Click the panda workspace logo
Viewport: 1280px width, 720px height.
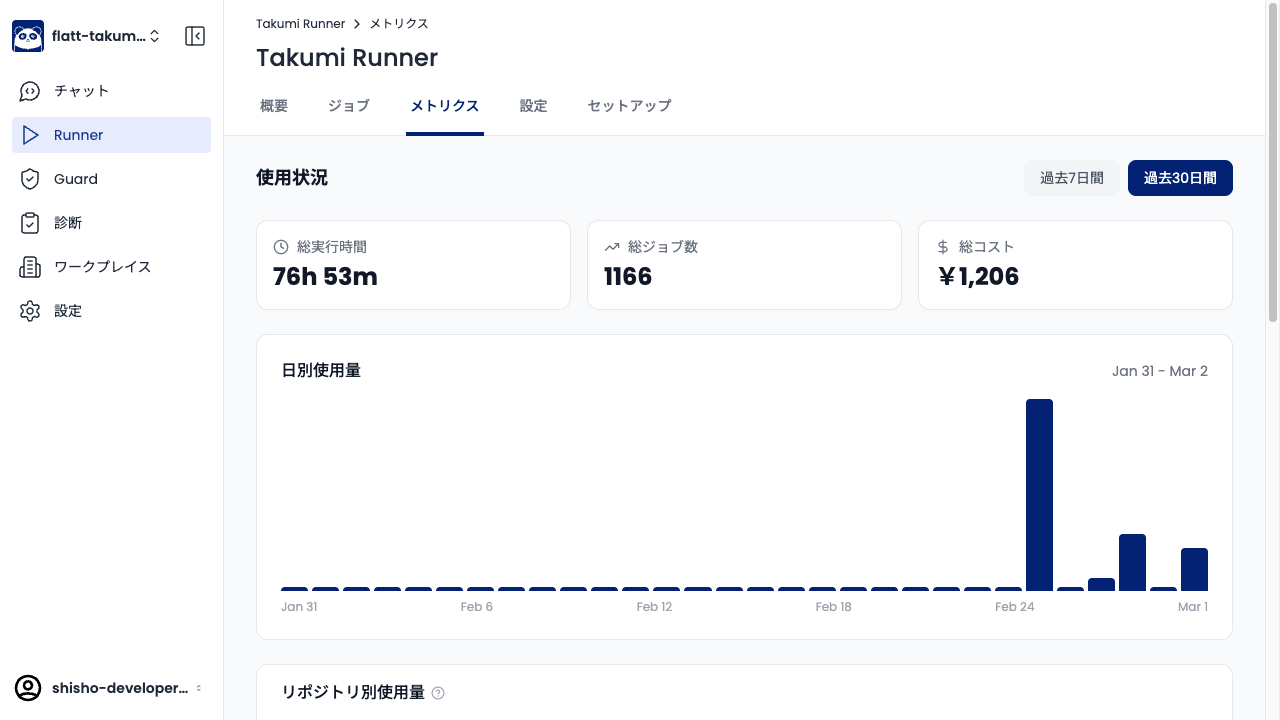pos(27,35)
